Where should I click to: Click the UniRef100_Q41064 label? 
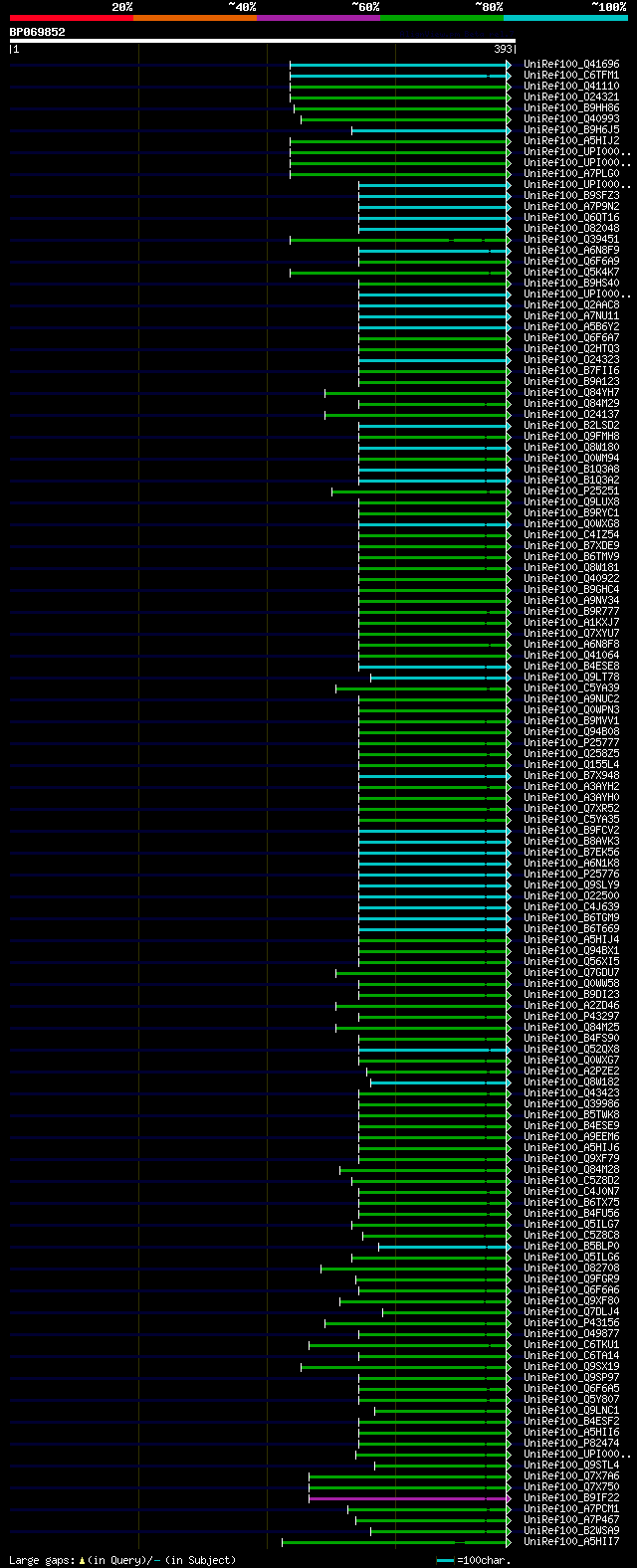coord(571,656)
